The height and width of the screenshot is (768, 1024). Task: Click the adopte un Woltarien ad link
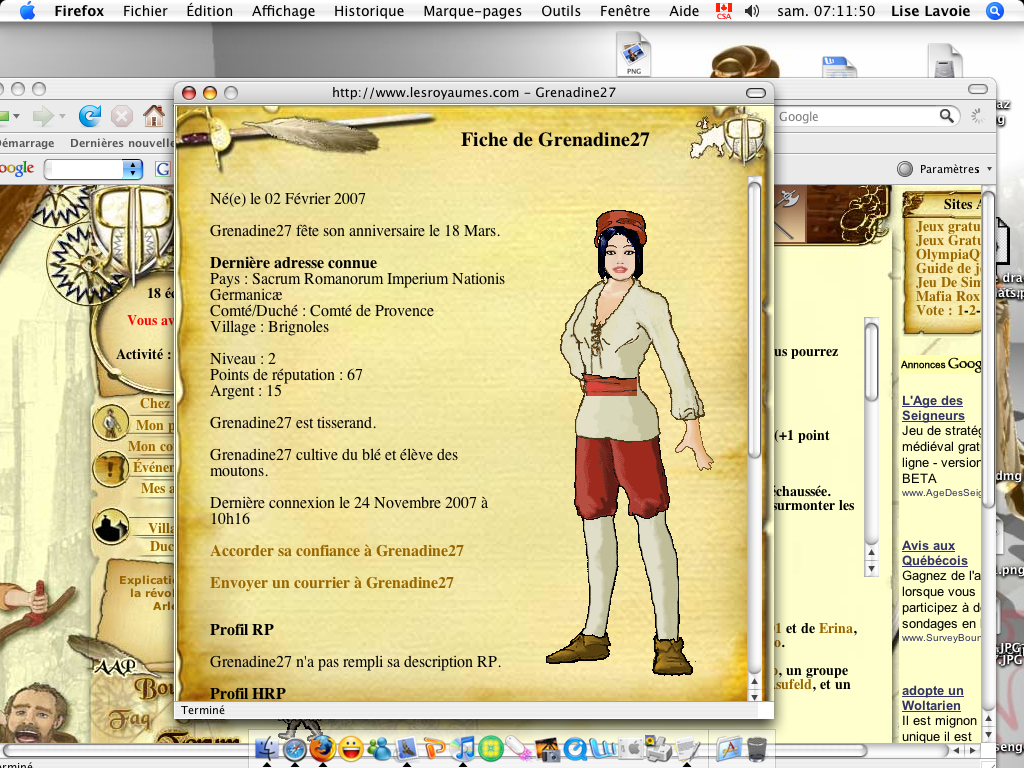click(x=933, y=698)
